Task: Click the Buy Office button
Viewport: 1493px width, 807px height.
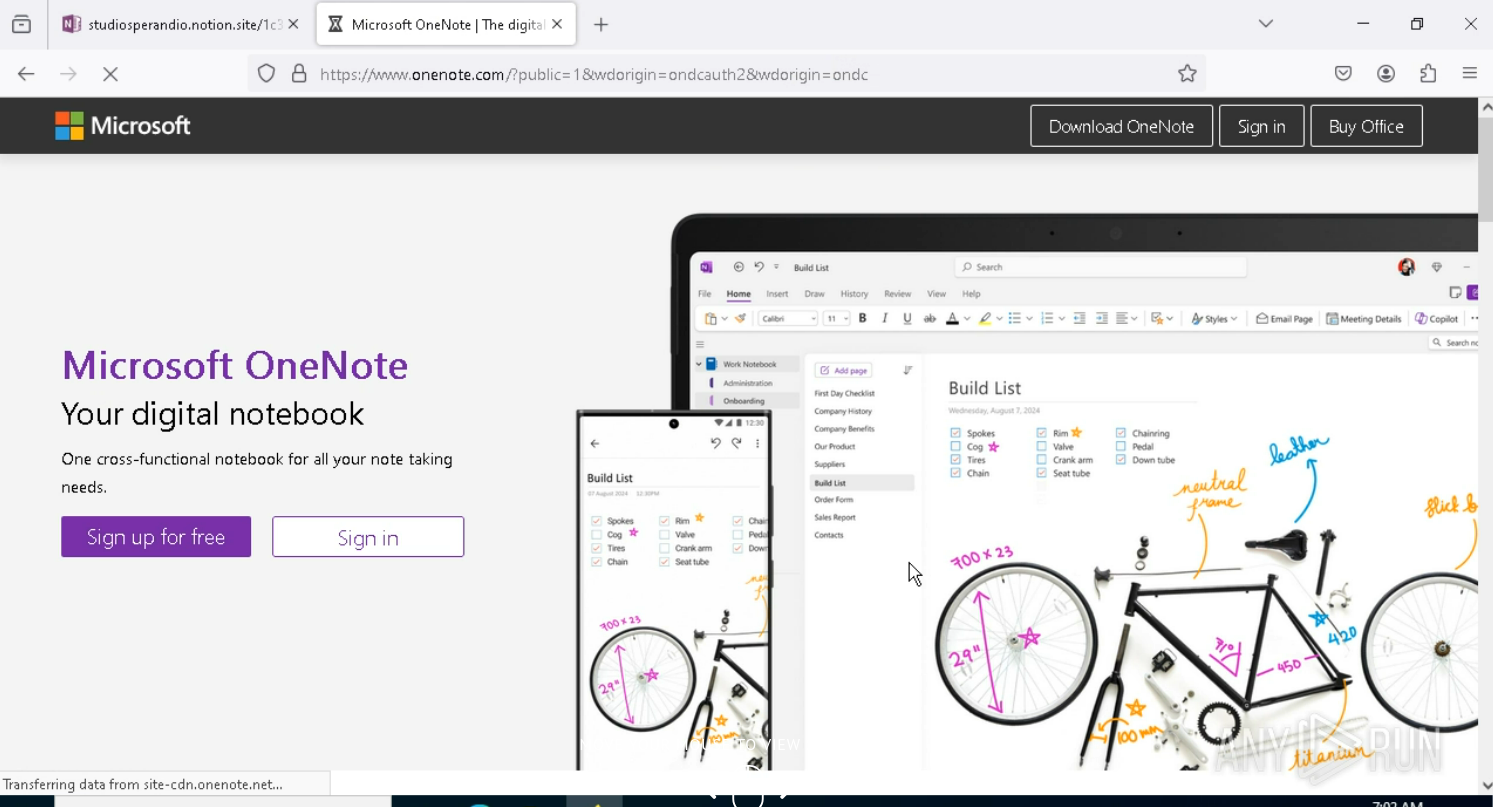Action: tap(1366, 126)
